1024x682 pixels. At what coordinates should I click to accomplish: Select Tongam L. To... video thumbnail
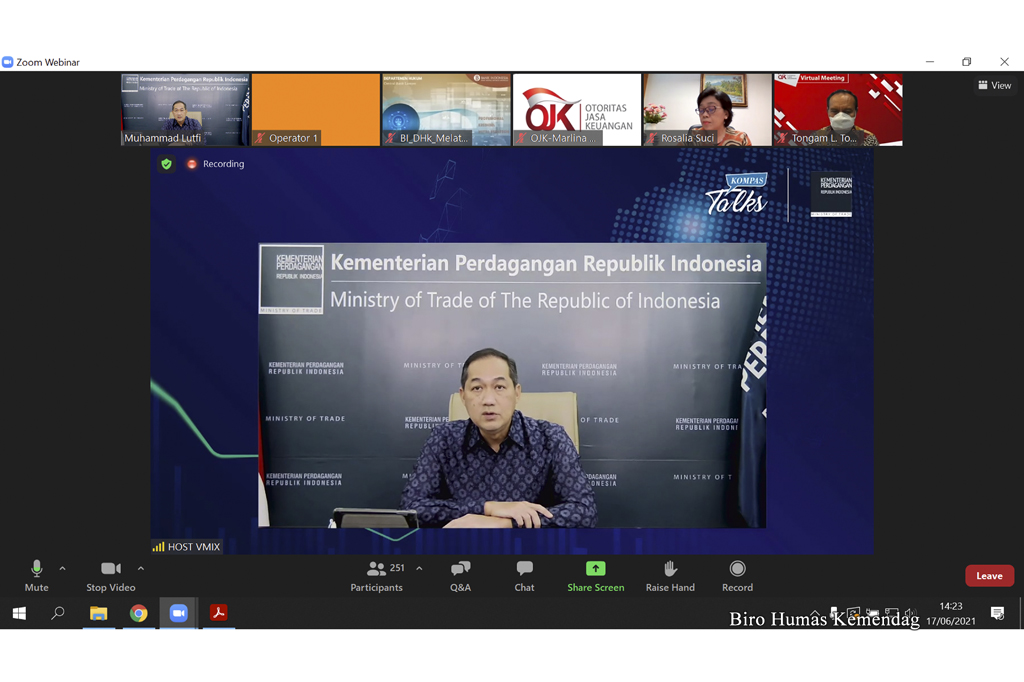click(838, 109)
